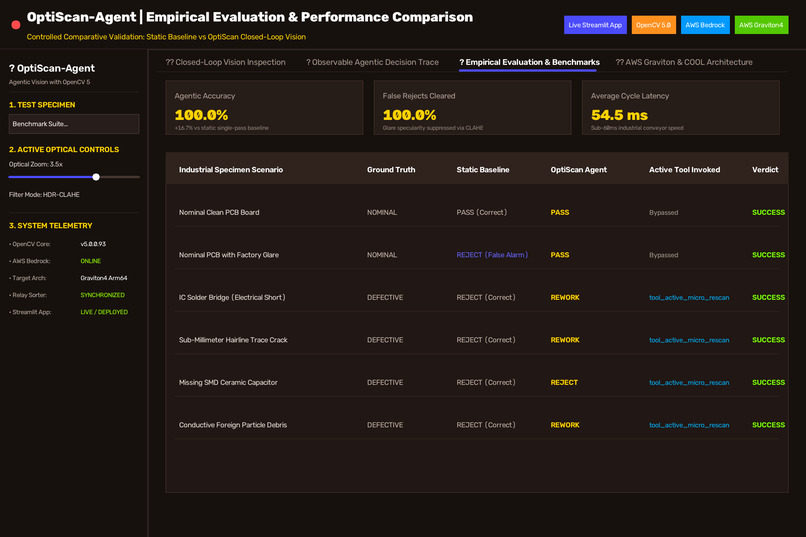
Task: Open the Benchmark Suite test specimen dropdown
Action: (74, 124)
